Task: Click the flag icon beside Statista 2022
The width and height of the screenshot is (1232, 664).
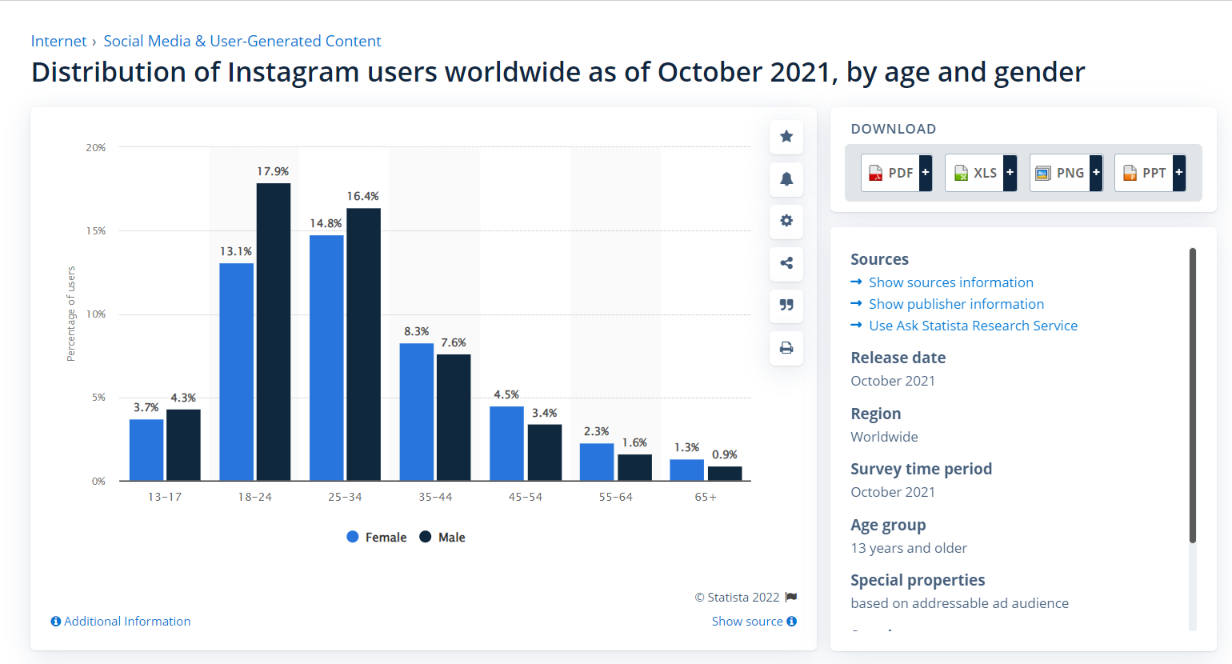Action: point(791,597)
